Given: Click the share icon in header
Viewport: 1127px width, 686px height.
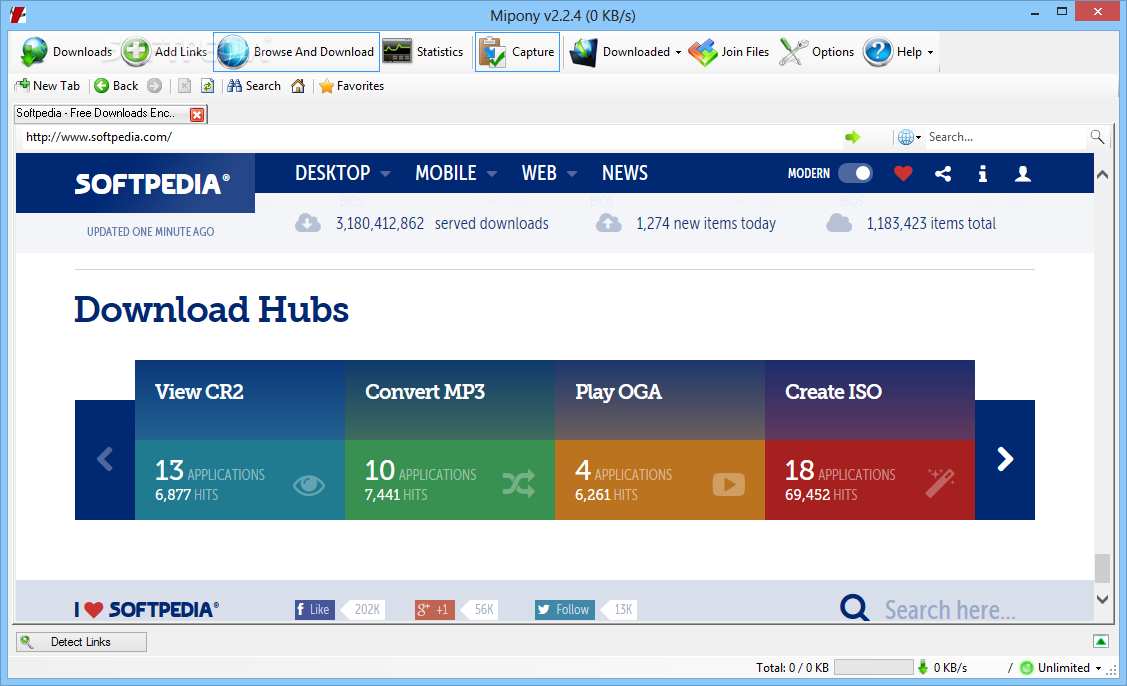Looking at the screenshot, I should click(943, 173).
